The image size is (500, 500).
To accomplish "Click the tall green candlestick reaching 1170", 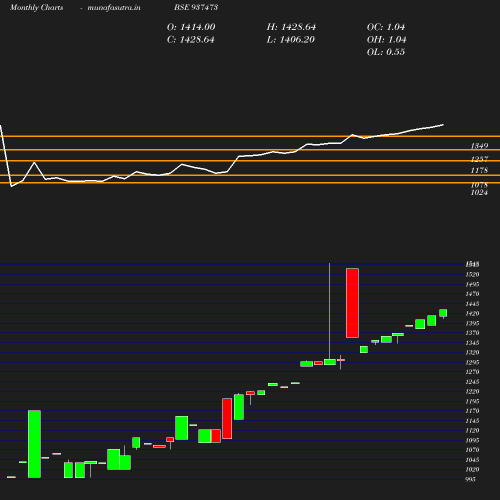I will (35, 444).
